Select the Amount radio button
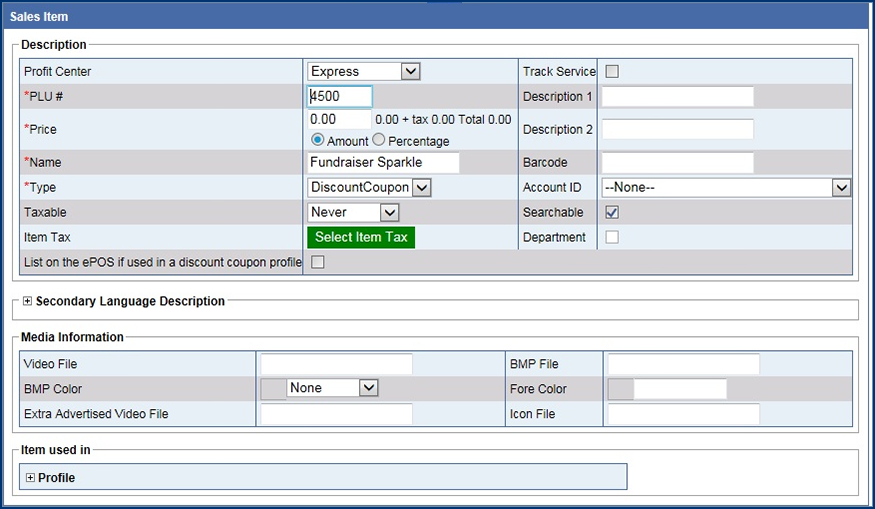The image size is (875, 509). coord(318,141)
